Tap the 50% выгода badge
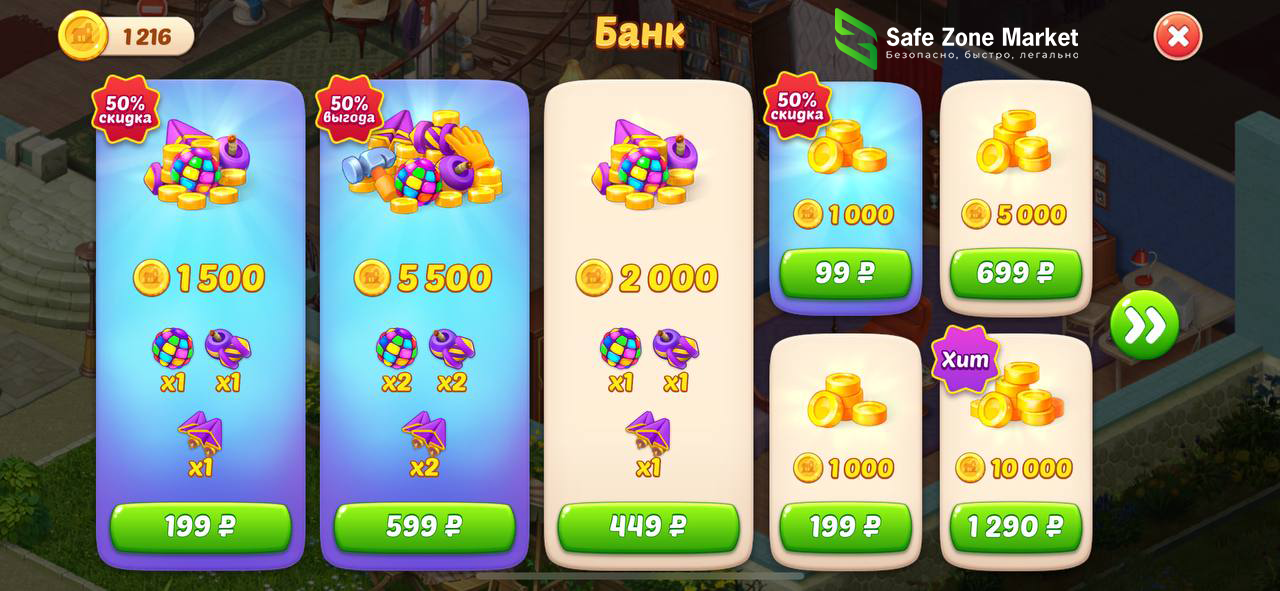 pos(350,109)
